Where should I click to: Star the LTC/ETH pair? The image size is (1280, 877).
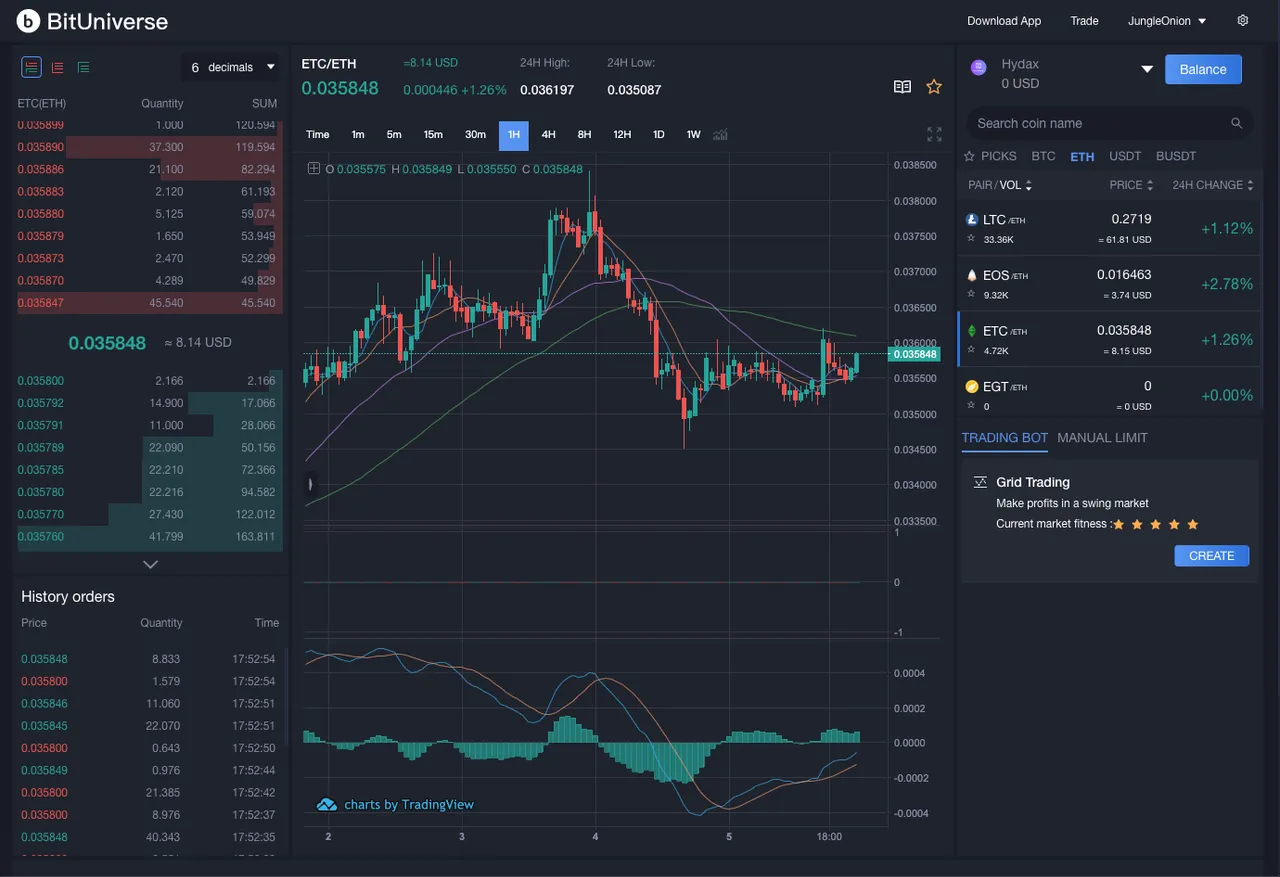coord(971,239)
